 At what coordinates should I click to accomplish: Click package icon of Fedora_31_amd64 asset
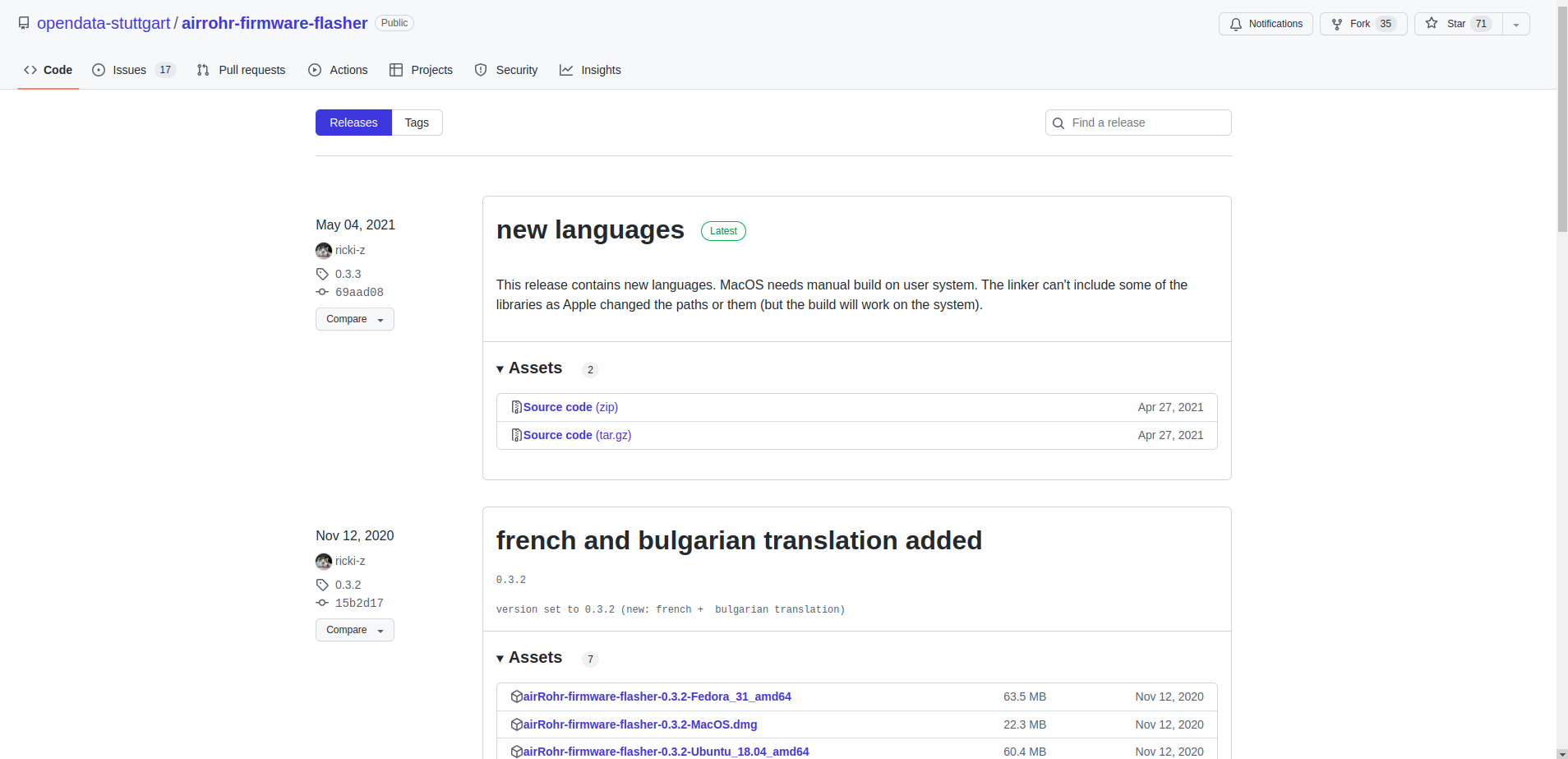(517, 697)
